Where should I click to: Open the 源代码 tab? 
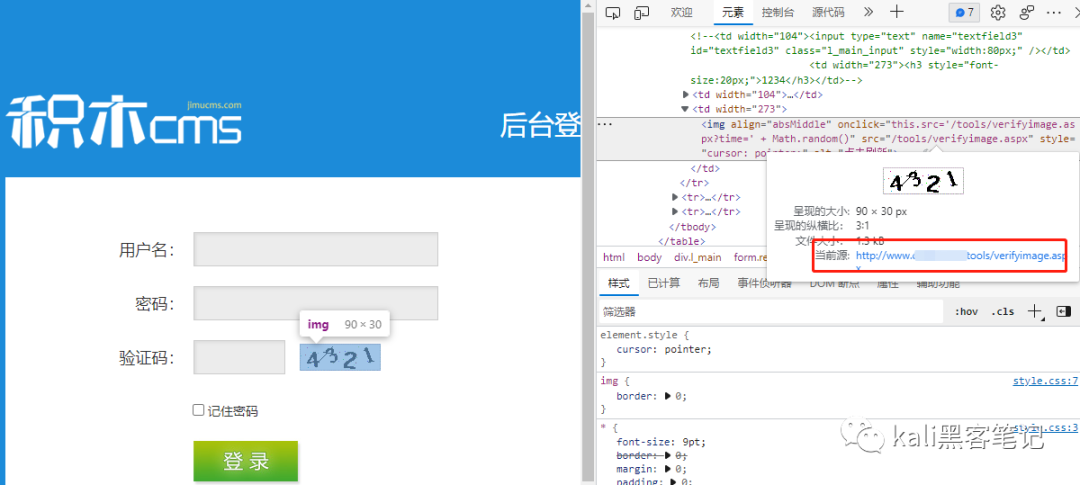[x=828, y=12]
